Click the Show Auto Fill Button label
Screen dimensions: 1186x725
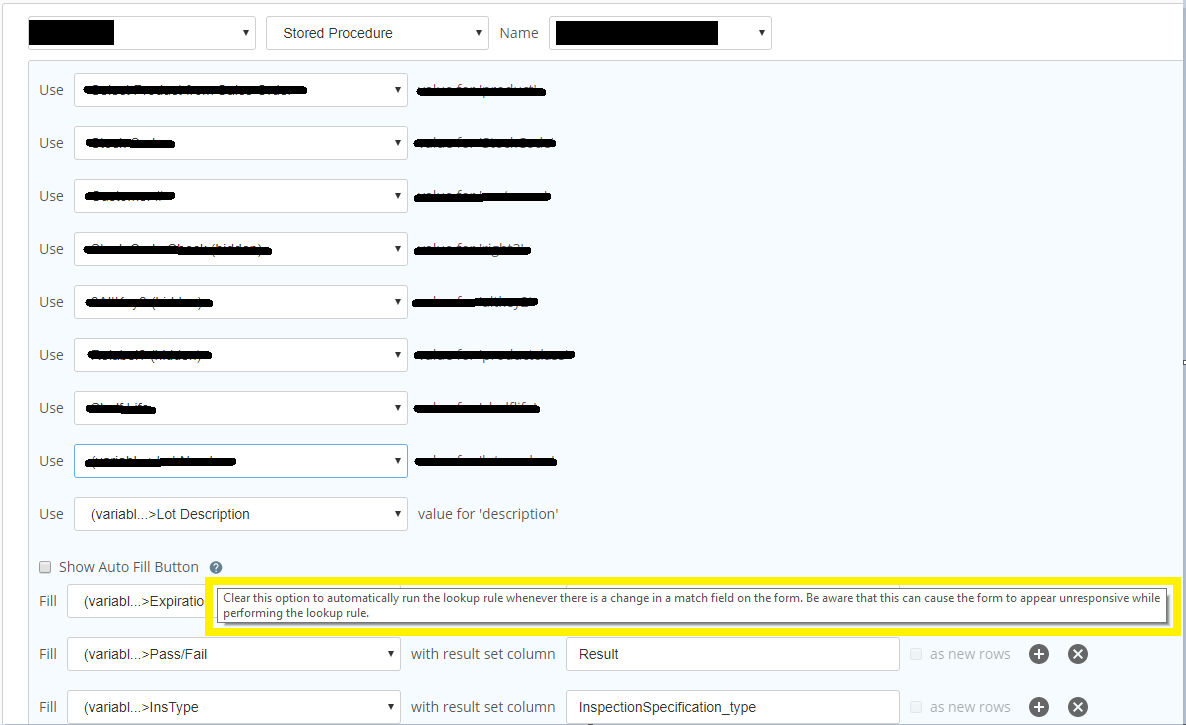point(129,567)
